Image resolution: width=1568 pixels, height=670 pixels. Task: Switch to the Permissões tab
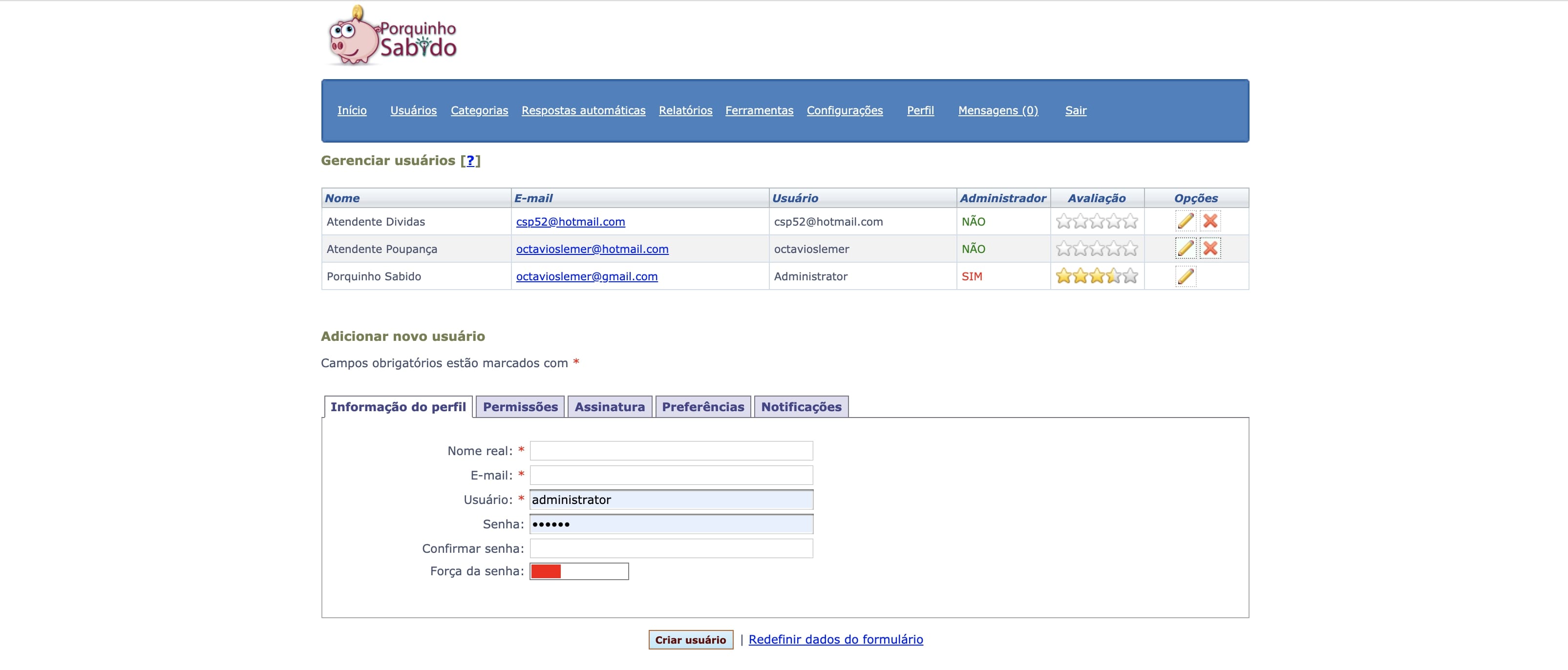tap(520, 406)
